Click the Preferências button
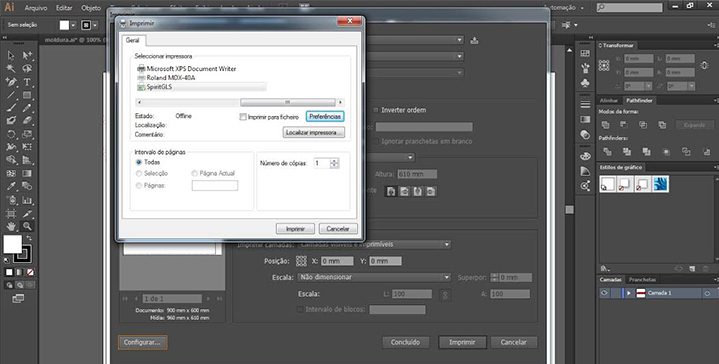This screenshot has width=719, height=364. 325,117
